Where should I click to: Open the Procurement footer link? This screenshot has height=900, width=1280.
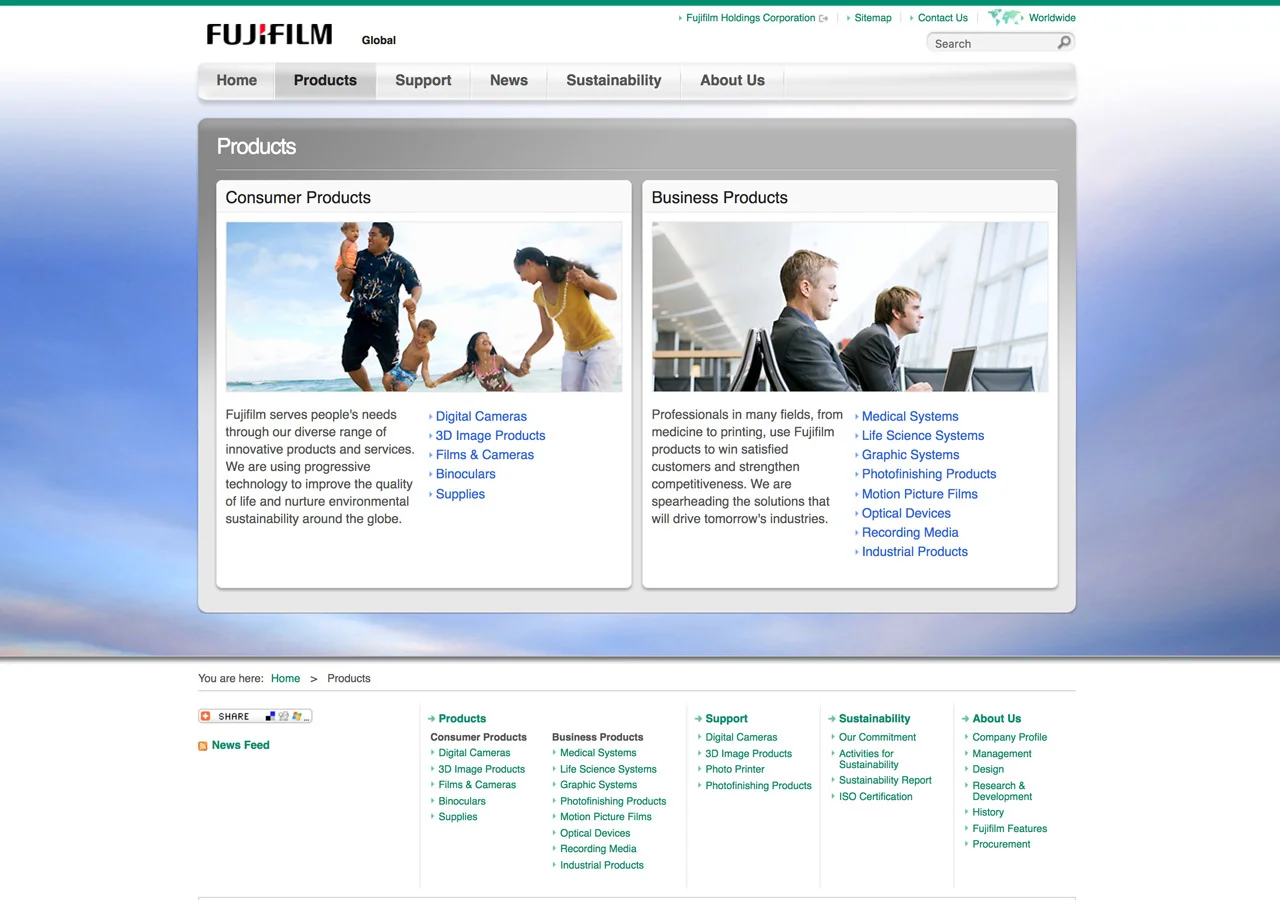tap(1001, 844)
